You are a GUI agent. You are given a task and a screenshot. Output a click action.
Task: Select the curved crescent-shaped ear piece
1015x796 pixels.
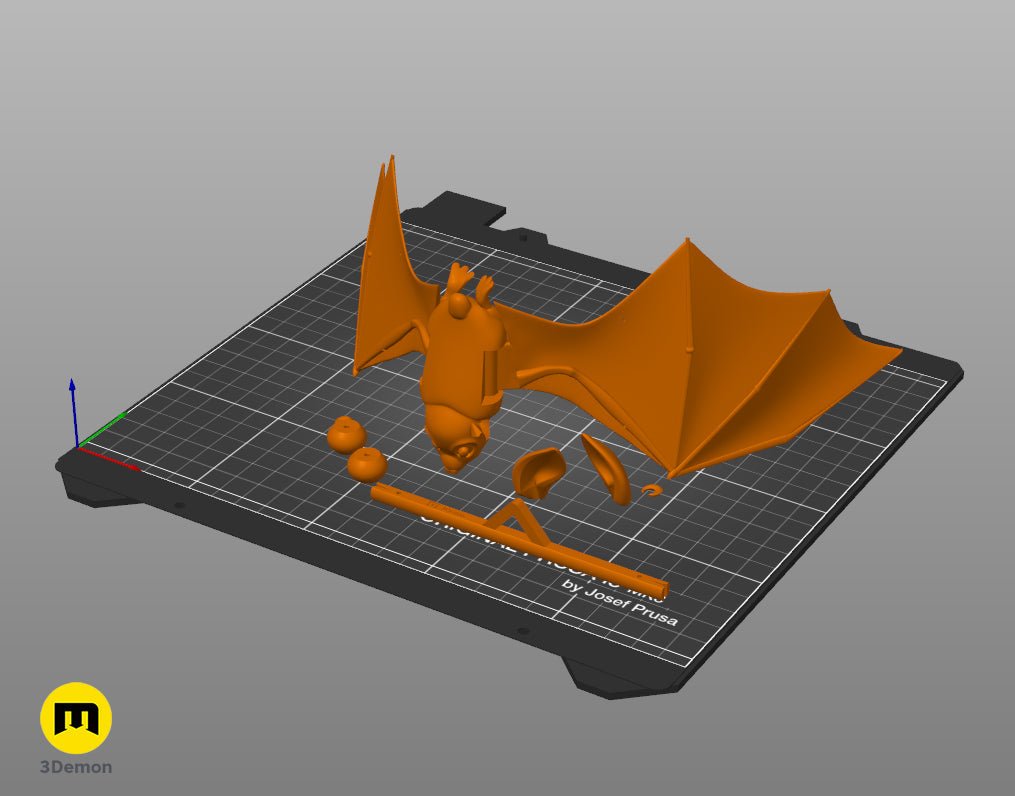[607, 469]
